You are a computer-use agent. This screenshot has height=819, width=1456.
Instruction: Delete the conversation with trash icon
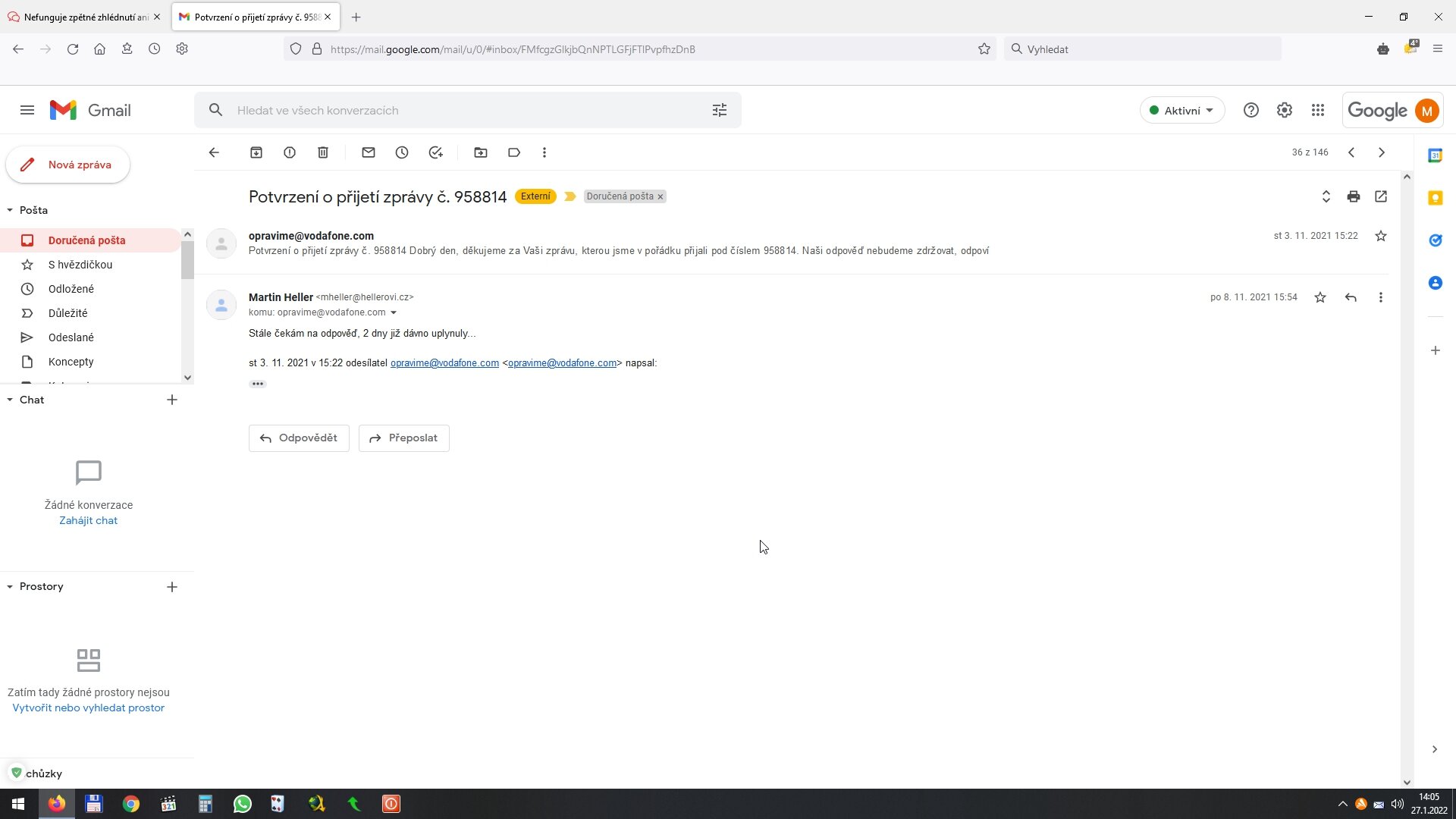point(323,152)
